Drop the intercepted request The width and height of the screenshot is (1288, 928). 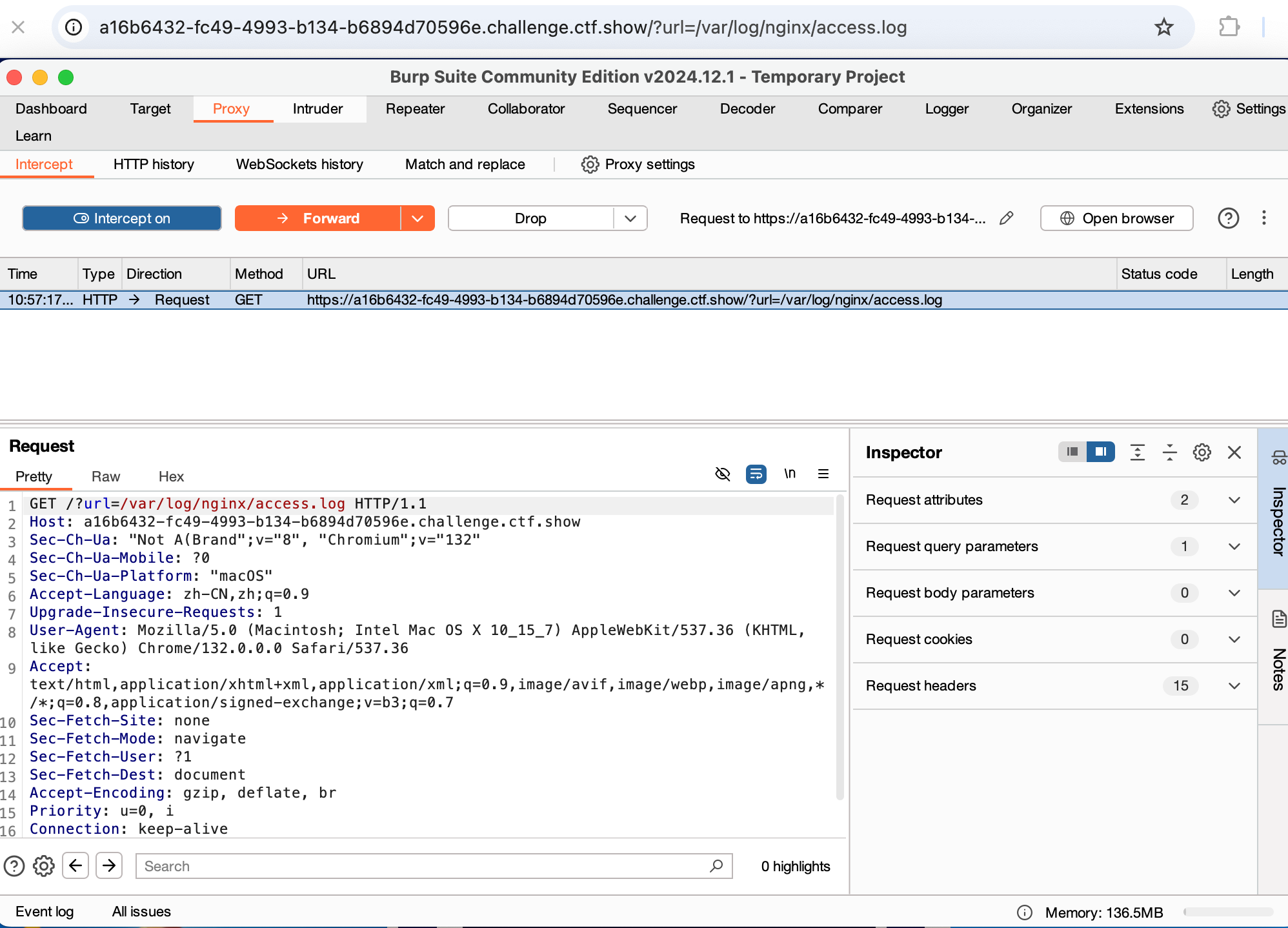click(x=530, y=218)
